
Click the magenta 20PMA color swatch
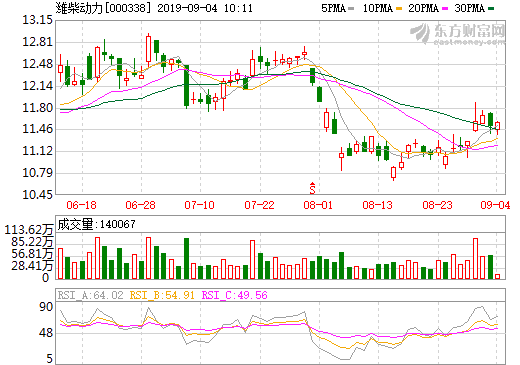click(445, 9)
